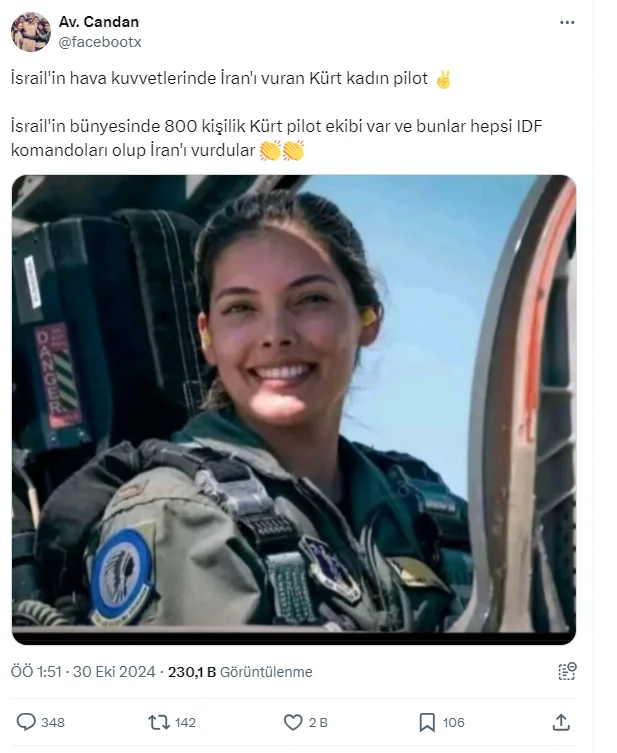Screen dimensions: 617x753
Task: Click the 30 Eki 2024 timestamp
Action: [x=114, y=671]
